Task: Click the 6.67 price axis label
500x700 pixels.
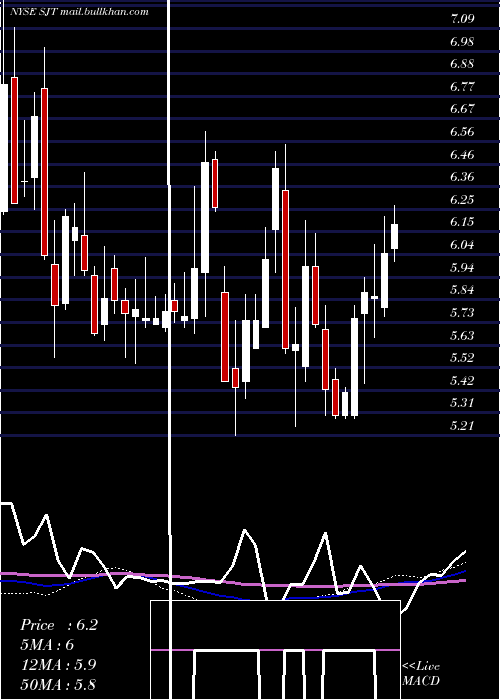Action: (462, 109)
